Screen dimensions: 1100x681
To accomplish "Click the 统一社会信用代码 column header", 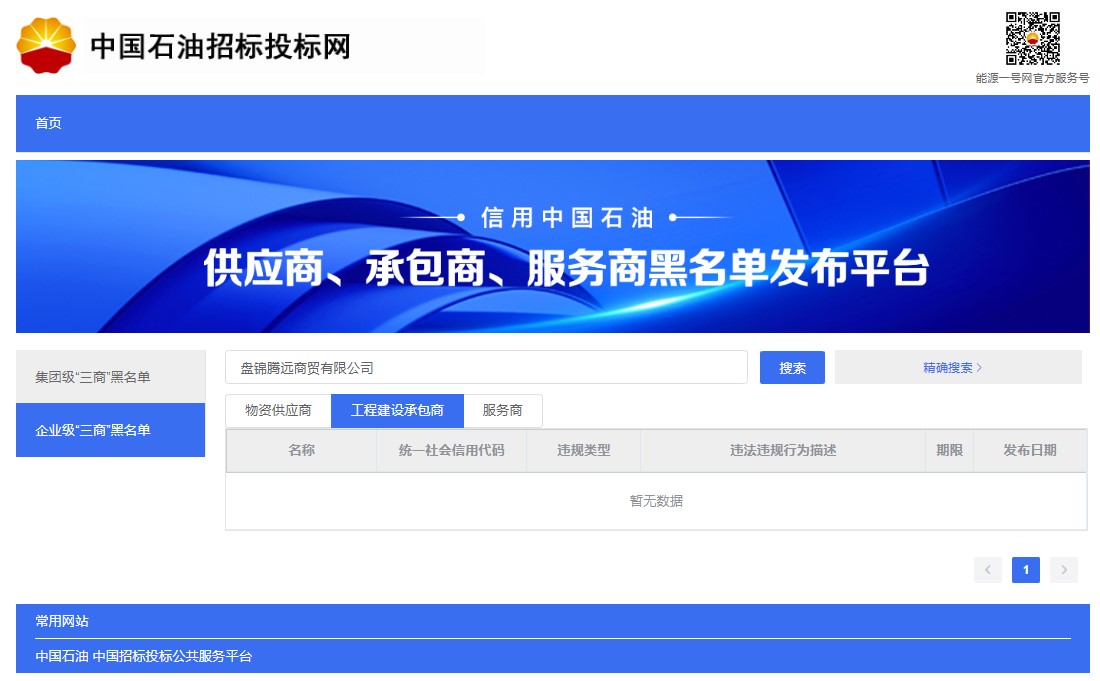I will (x=451, y=450).
